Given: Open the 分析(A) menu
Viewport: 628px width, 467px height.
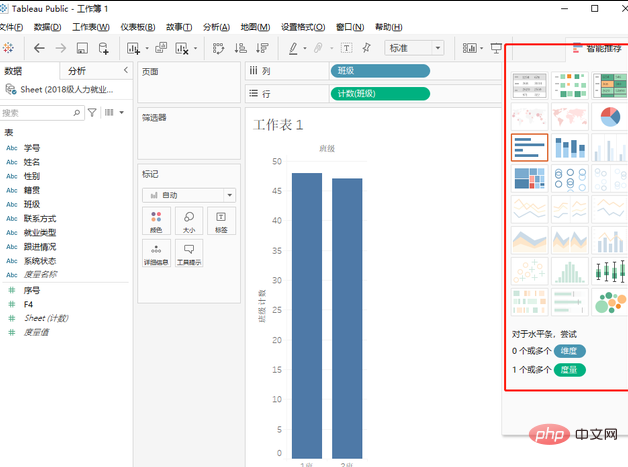Looking at the screenshot, I should coord(216,27).
